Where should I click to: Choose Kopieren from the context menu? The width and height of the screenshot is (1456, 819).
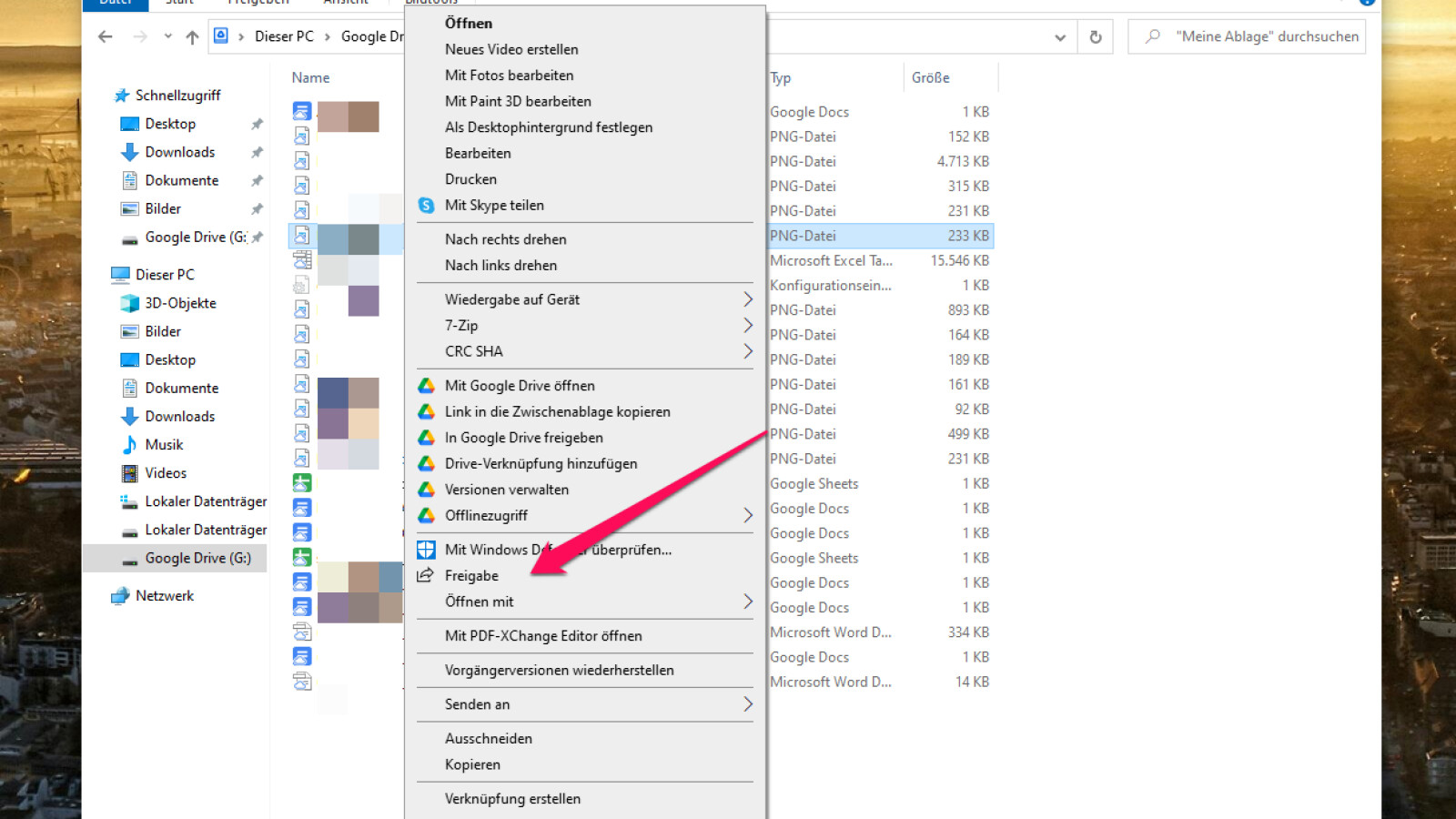click(472, 764)
